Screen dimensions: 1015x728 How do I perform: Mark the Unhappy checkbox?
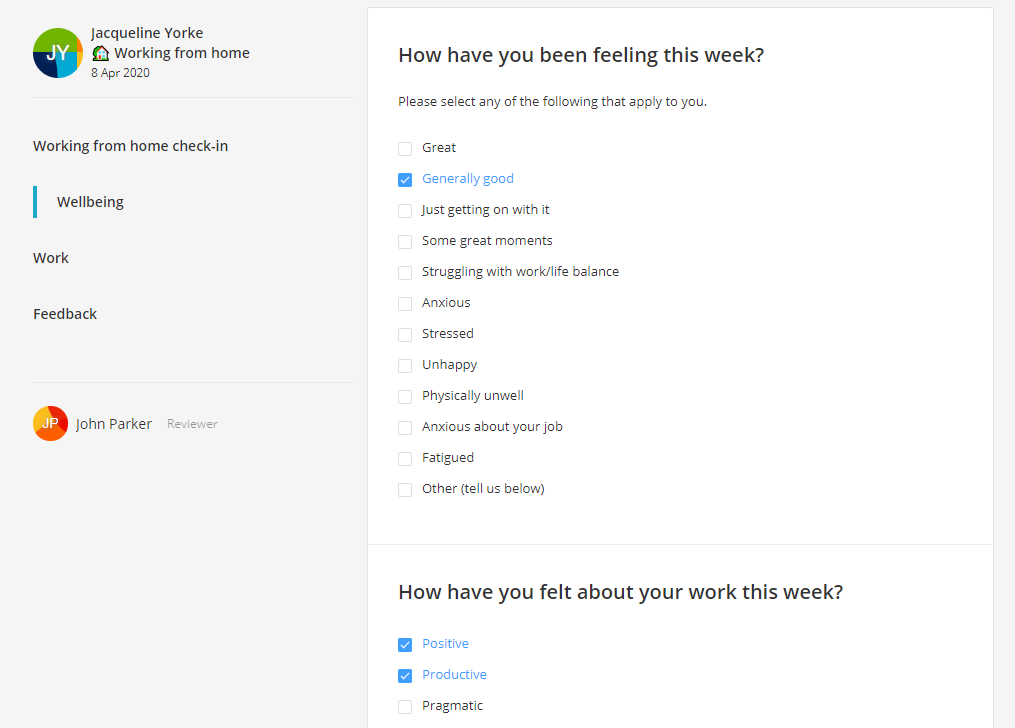coord(405,366)
